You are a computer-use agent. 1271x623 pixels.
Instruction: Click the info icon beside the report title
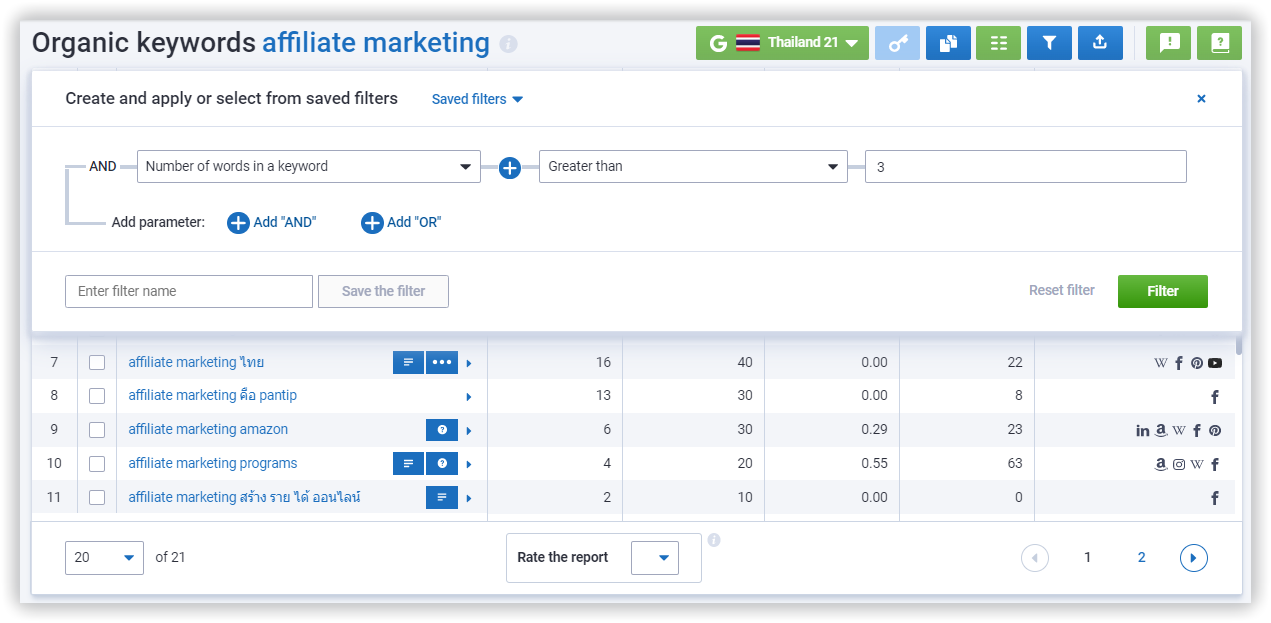pos(509,44)
